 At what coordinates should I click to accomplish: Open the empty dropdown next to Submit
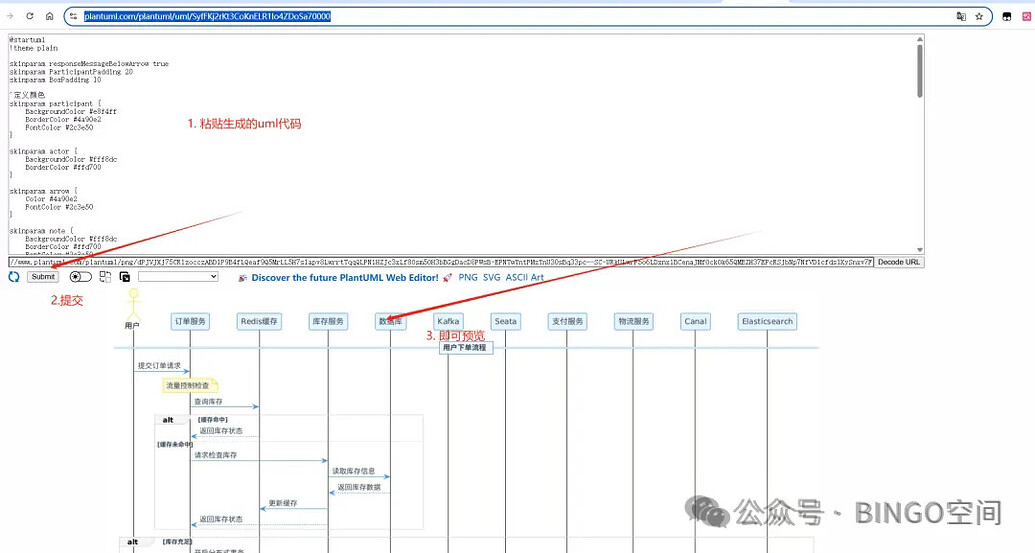coord(178,276)
